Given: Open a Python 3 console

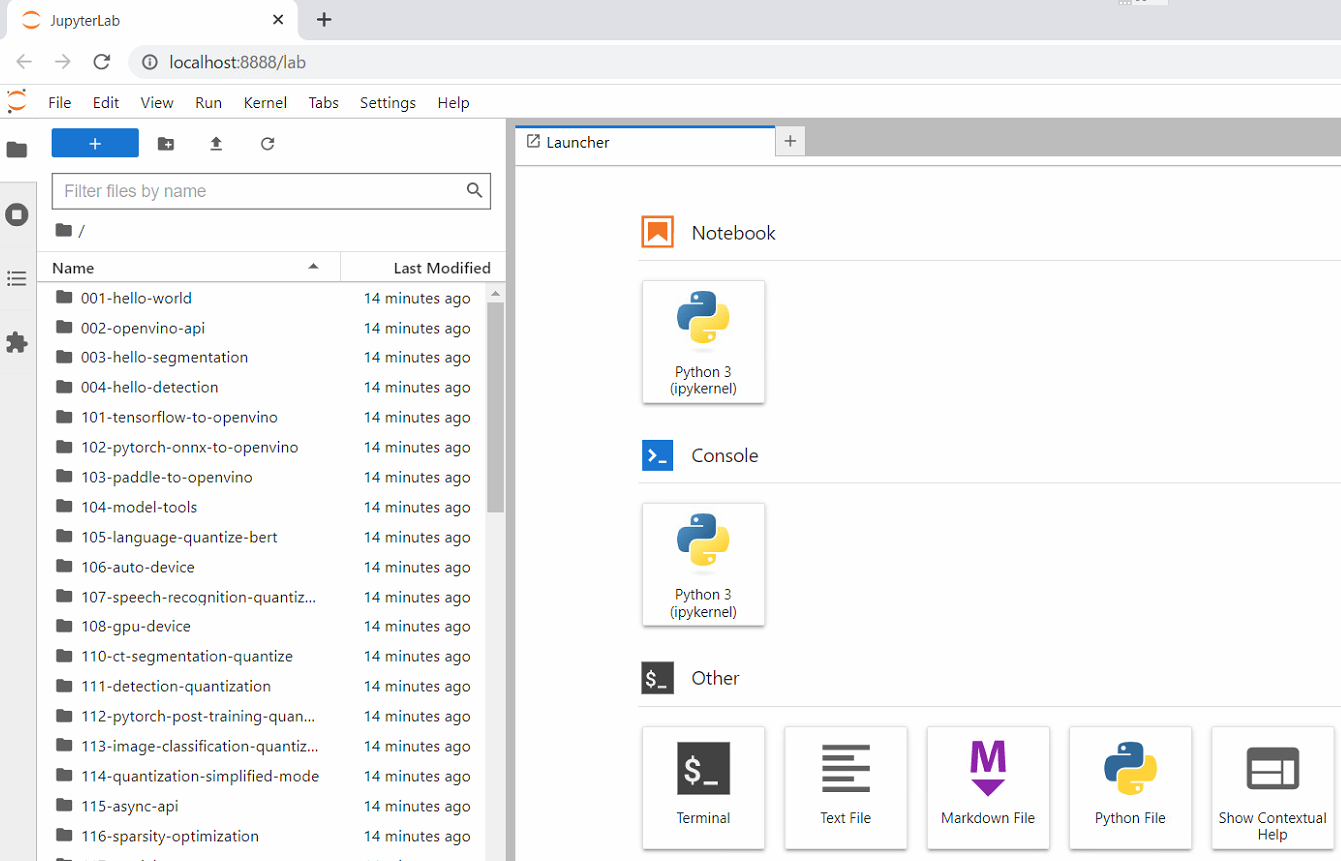Looking at the screenshot, I should pos(703,564).
